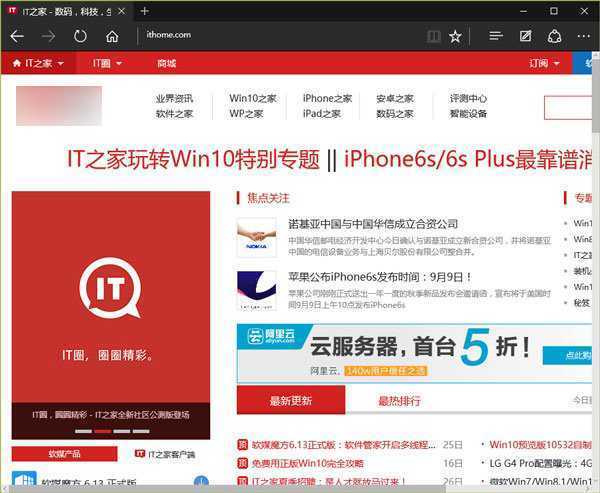Open a new tab with plus button
The width and height of the screenshot is (600, 493).
click(x=144, y=11)
